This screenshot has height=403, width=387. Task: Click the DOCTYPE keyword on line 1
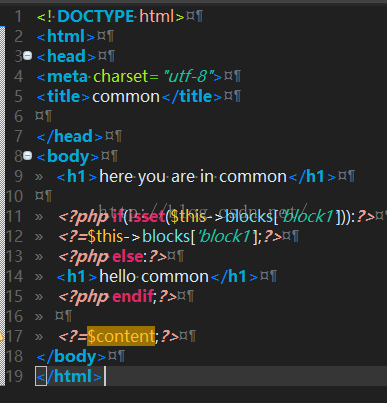click(95, 16)
